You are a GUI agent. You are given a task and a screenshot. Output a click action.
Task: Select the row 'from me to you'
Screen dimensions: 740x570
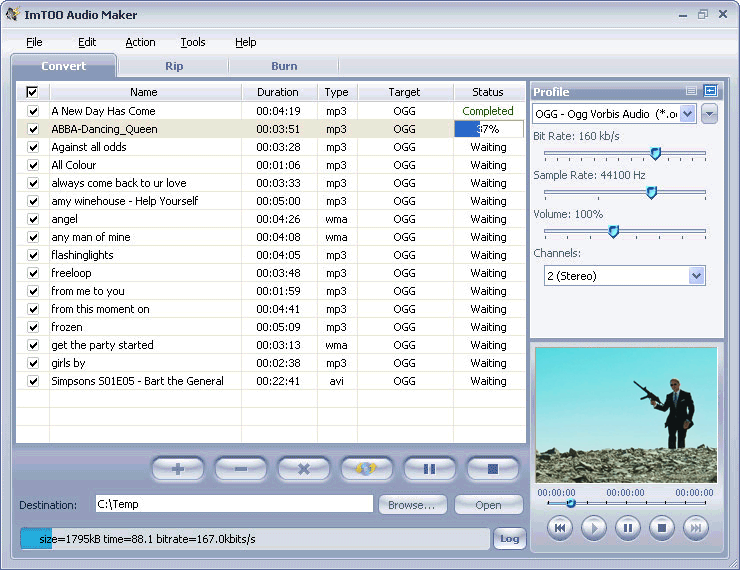pos(271,291)
